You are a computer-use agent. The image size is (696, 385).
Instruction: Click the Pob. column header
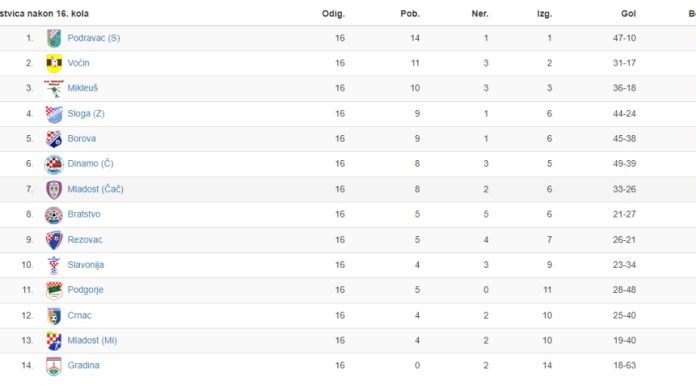click(410, 13)
